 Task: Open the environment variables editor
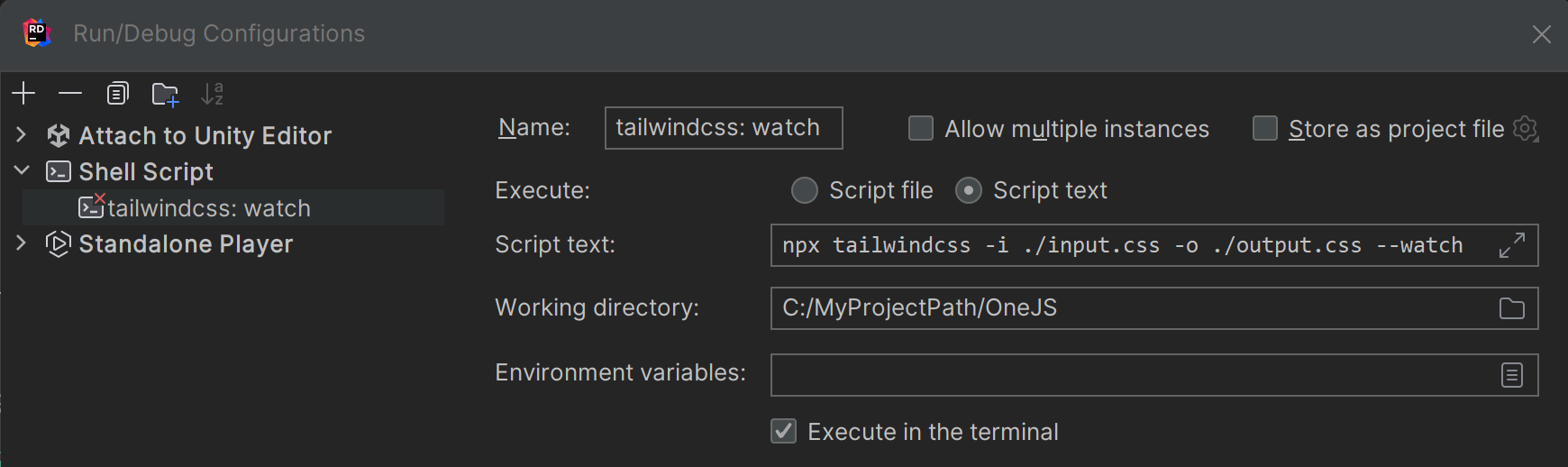1511,375
